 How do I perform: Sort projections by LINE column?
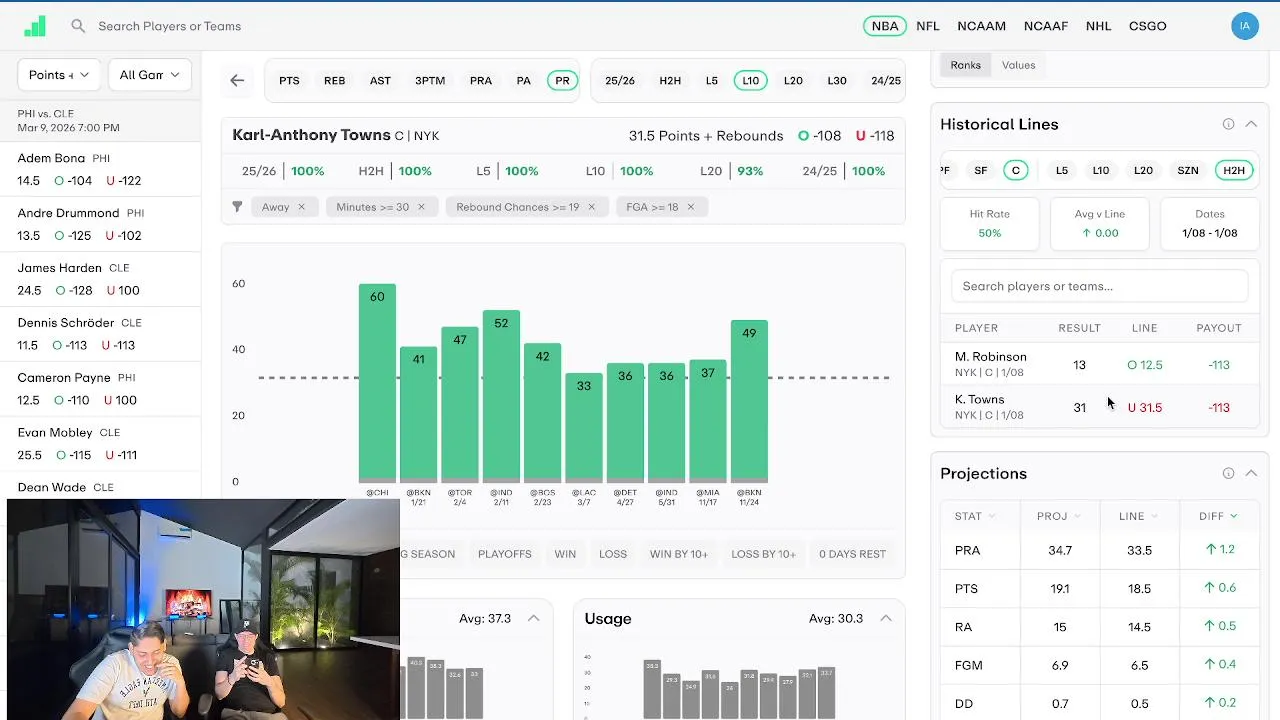(x=1138, y=516)
